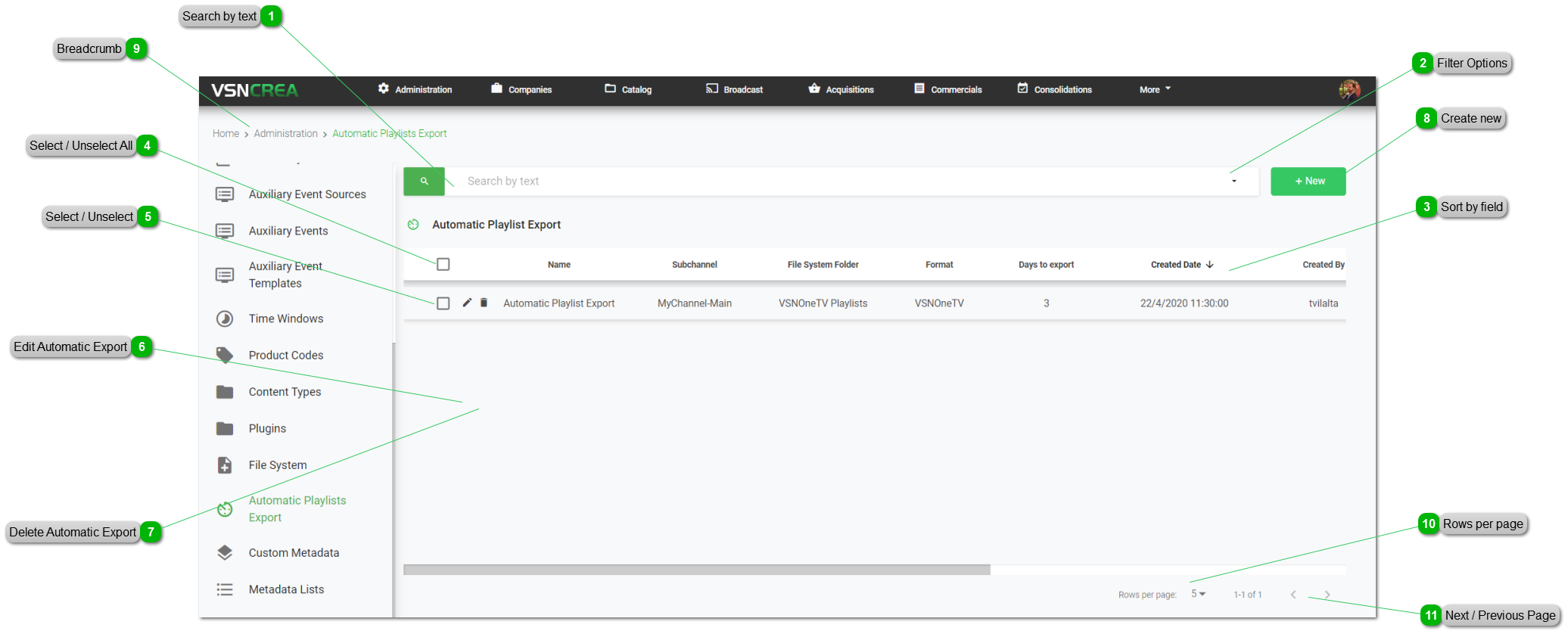
Task: Open Product Codes tag icon in sidebar
Action: click(225, 355)
